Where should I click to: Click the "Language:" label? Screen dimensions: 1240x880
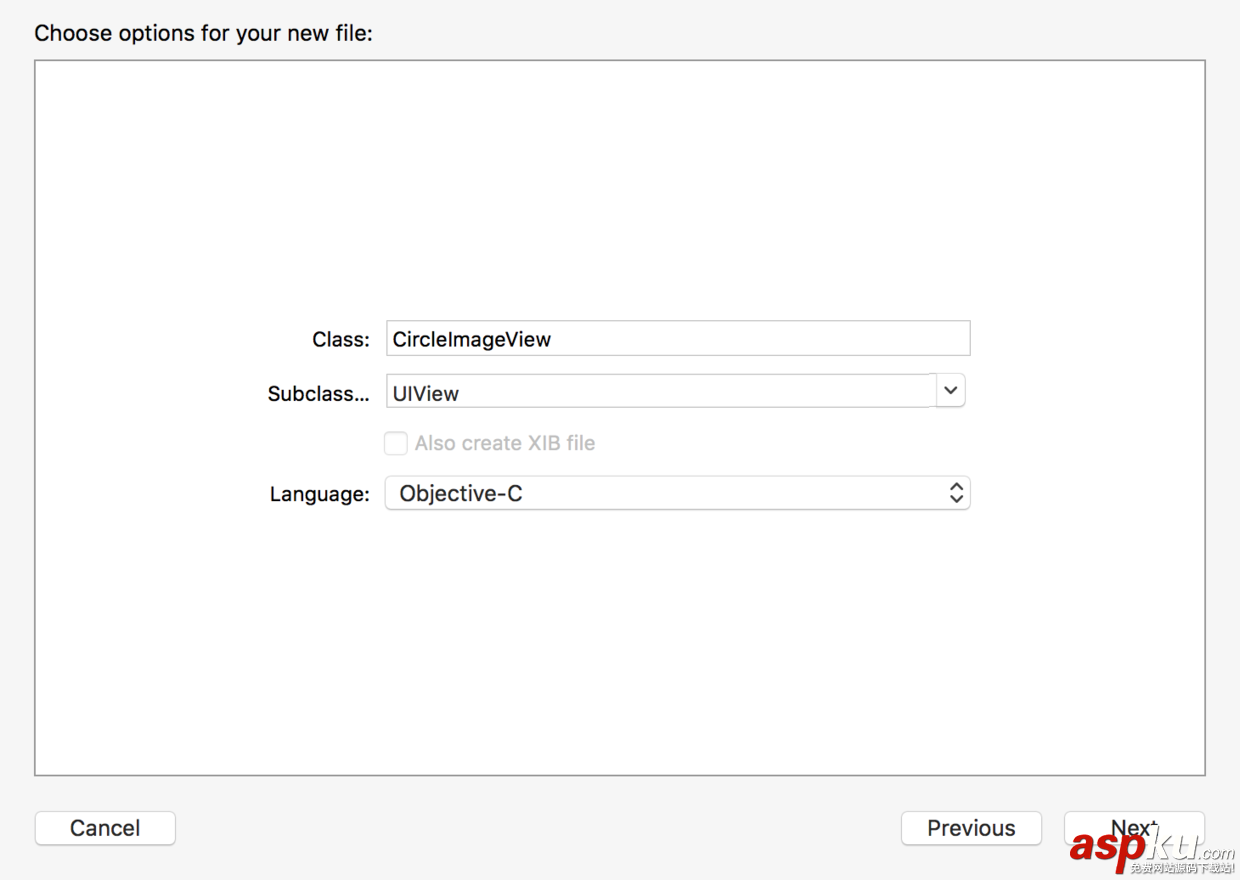coord(320,494)
